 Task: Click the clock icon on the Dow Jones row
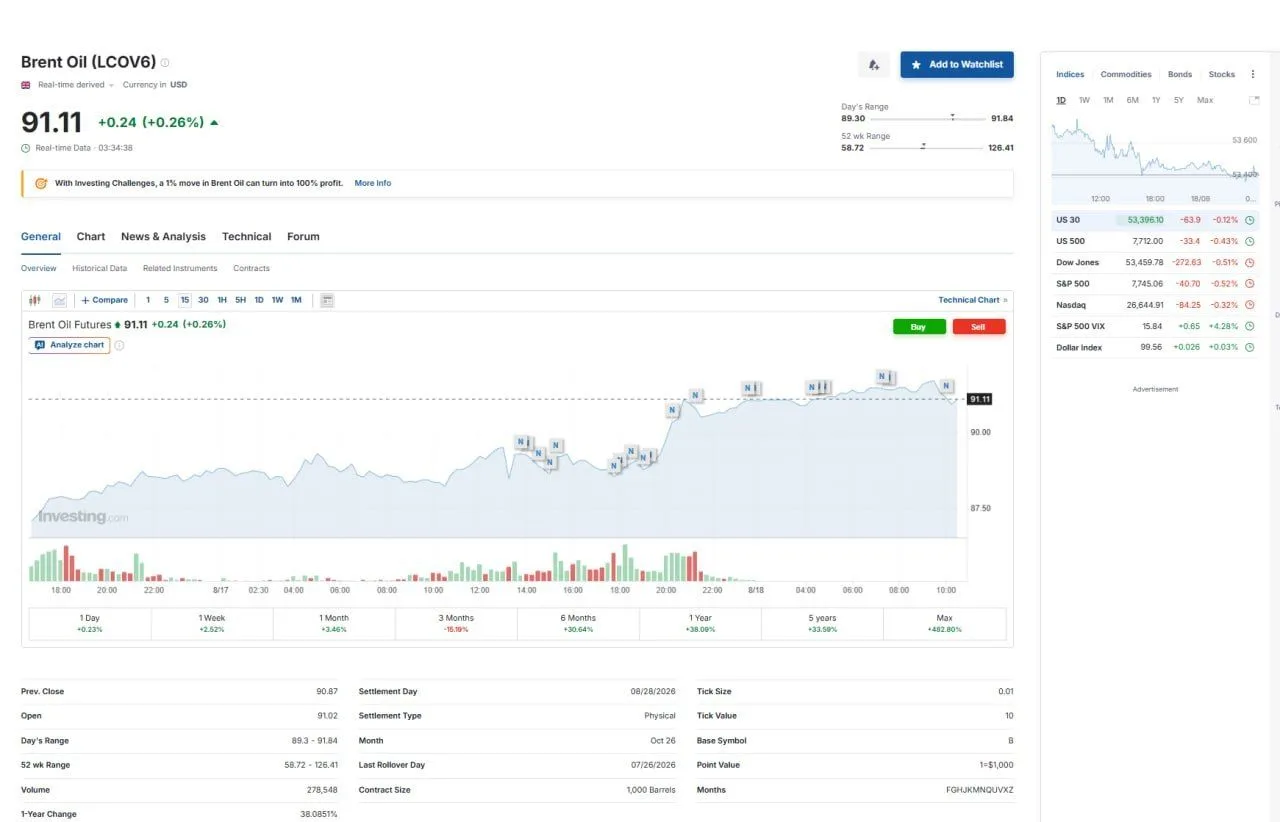(1249, 262)
